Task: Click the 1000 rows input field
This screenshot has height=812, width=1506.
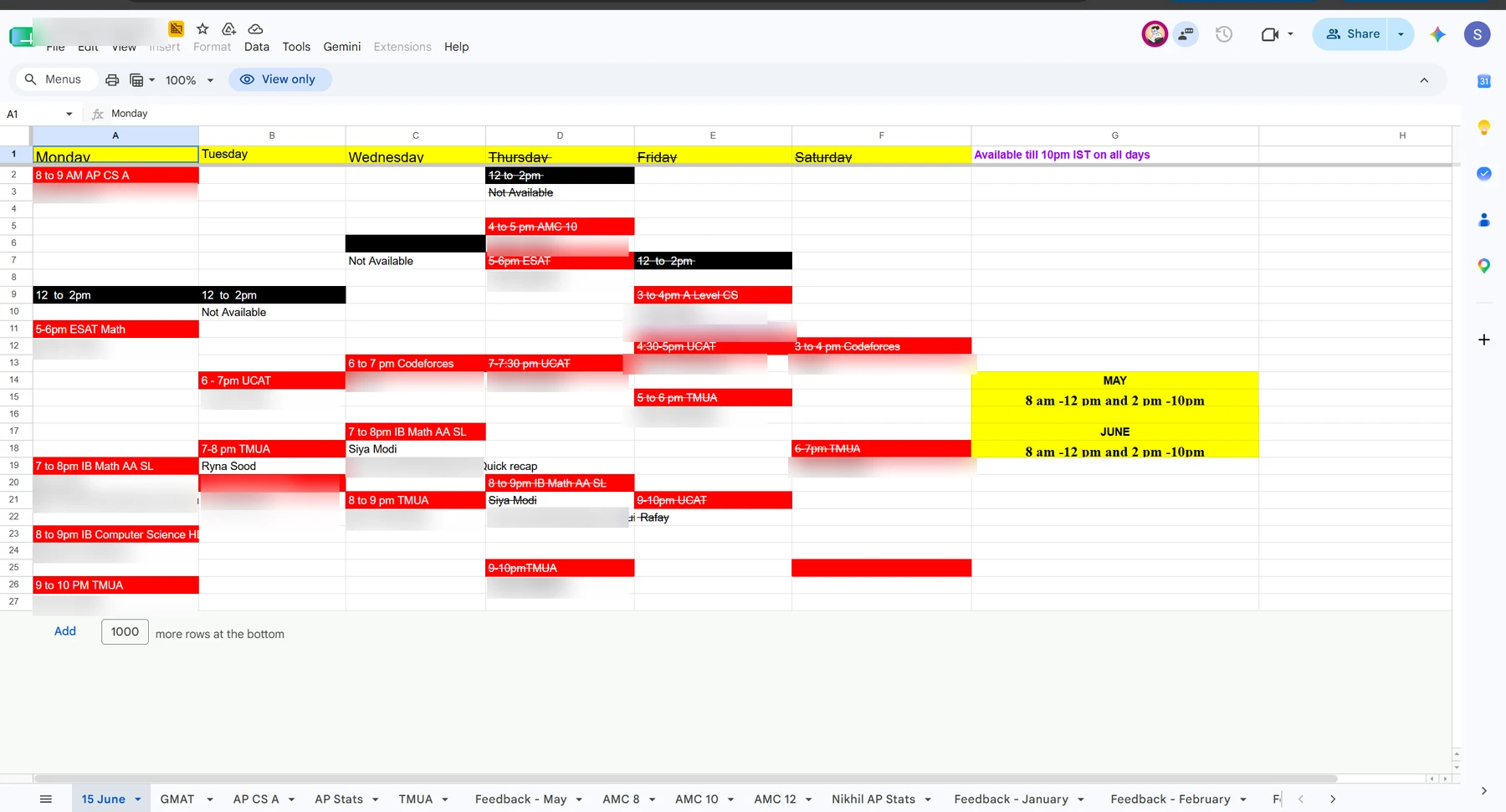Action: click(x=125, y=632)
